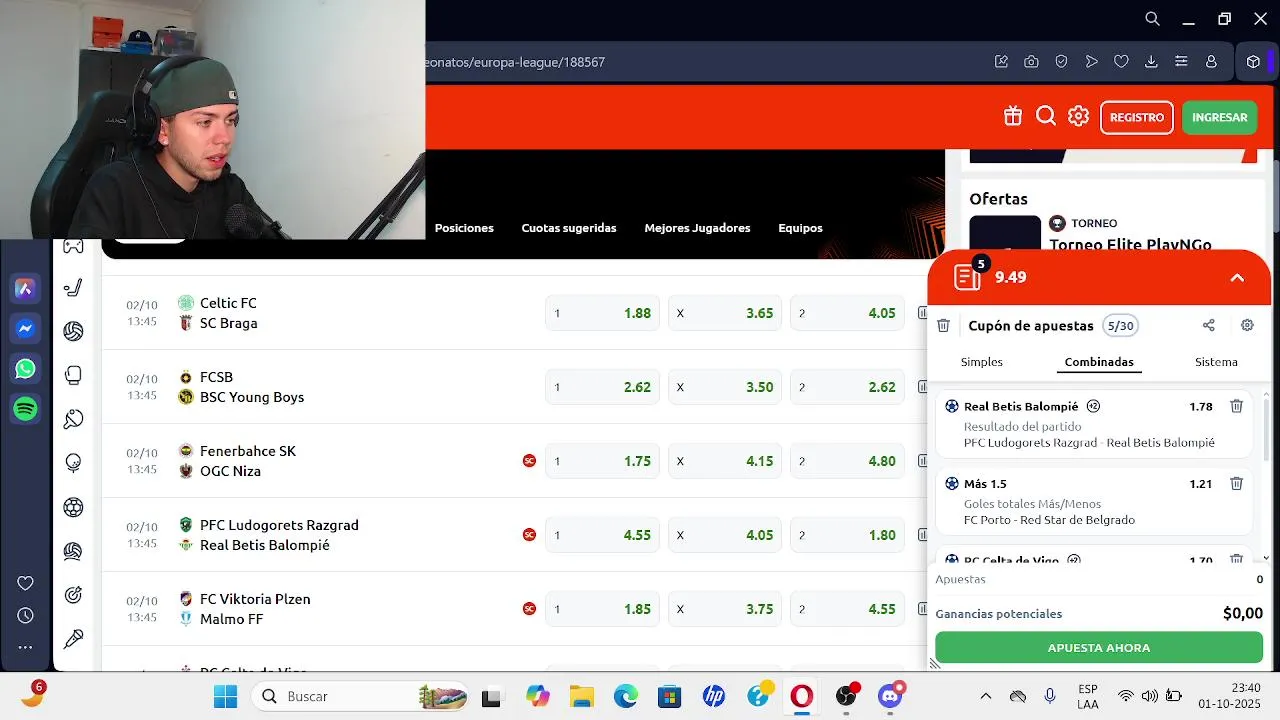Image resolution: width=1280 pixels, height=720 pixels.
Task: Open hockey sport in sidebar
Action: [73, 288]
